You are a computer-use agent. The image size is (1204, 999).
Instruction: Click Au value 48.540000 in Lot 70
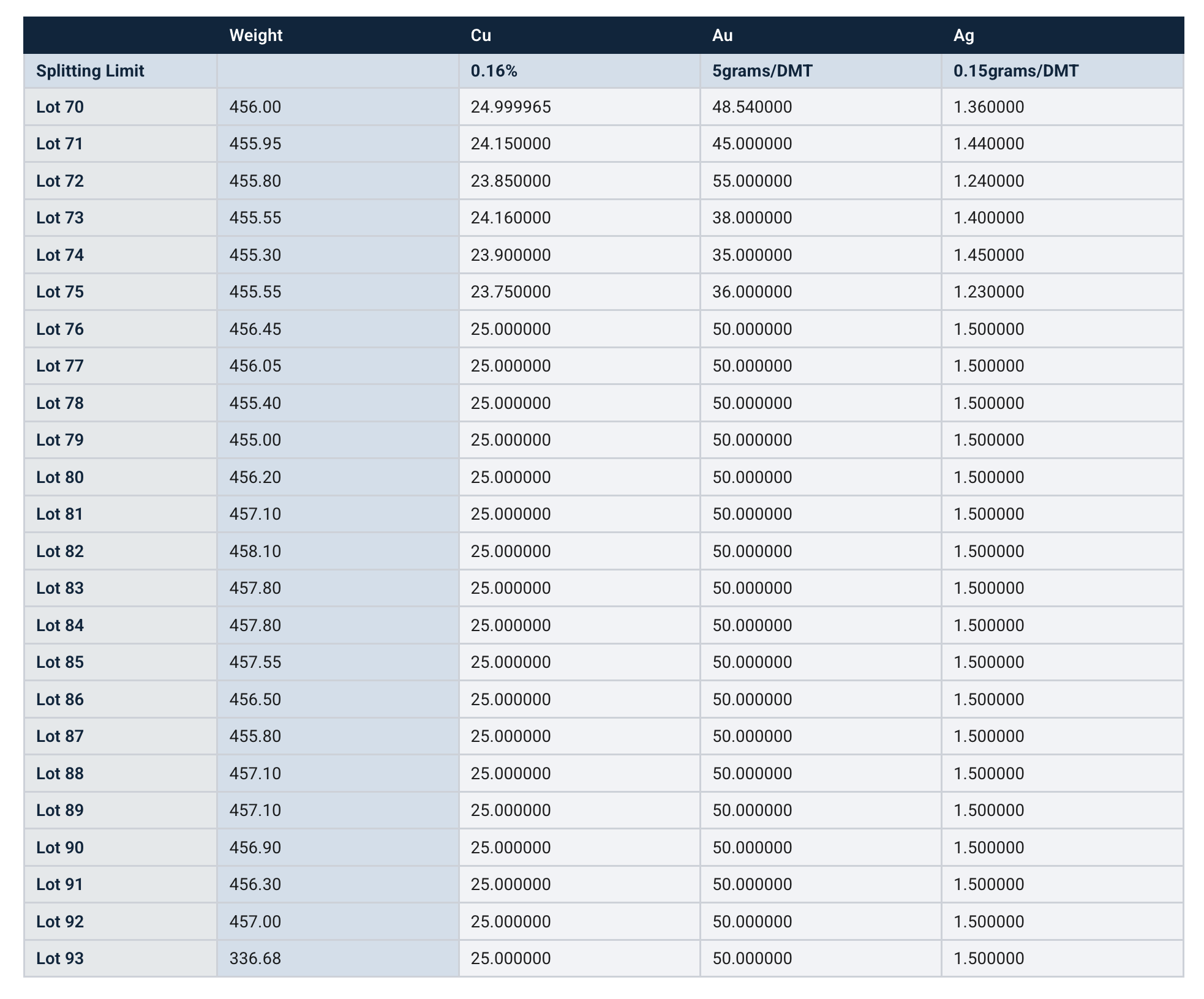click(752, 107)
